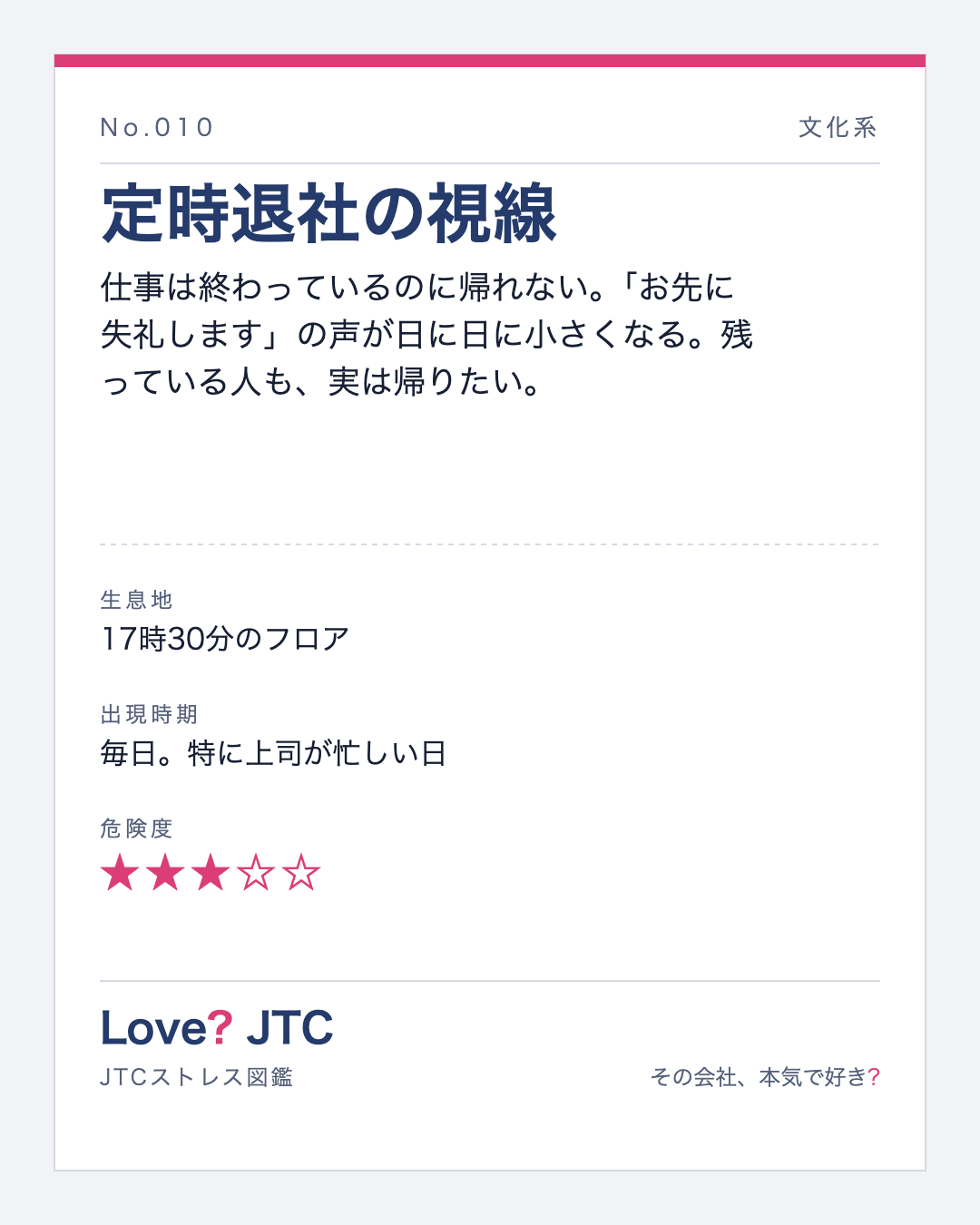Click the pink accent bar atop the card
The height and width of the screenshot is (1225, 980).
pos(490,61)
